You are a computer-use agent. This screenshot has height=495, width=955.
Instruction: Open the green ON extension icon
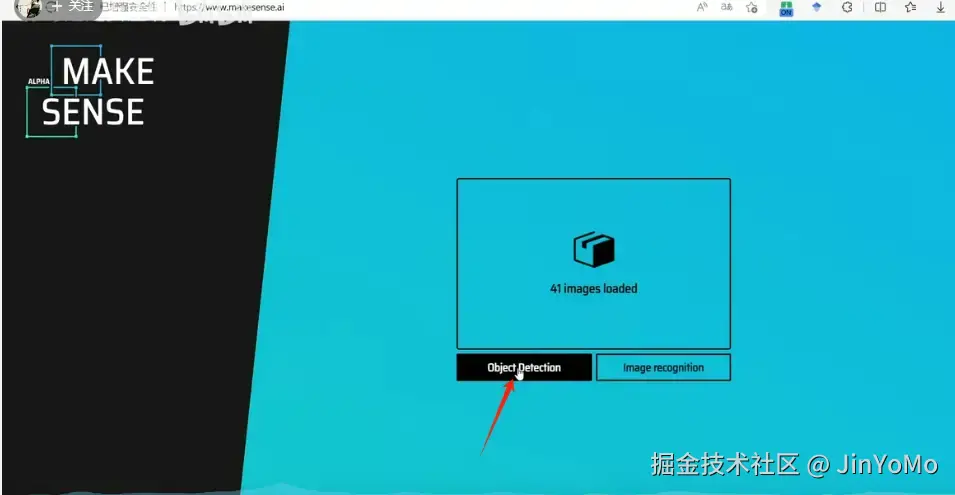coord(786,8)
